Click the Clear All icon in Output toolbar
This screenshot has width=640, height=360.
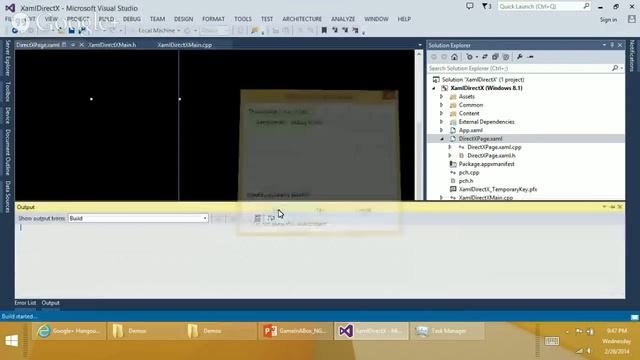point(258,218)
